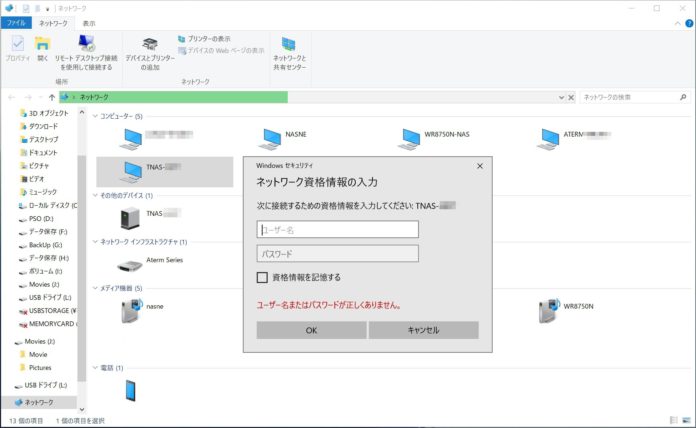
Task: Click the パスワード input field
Action: 337,254
